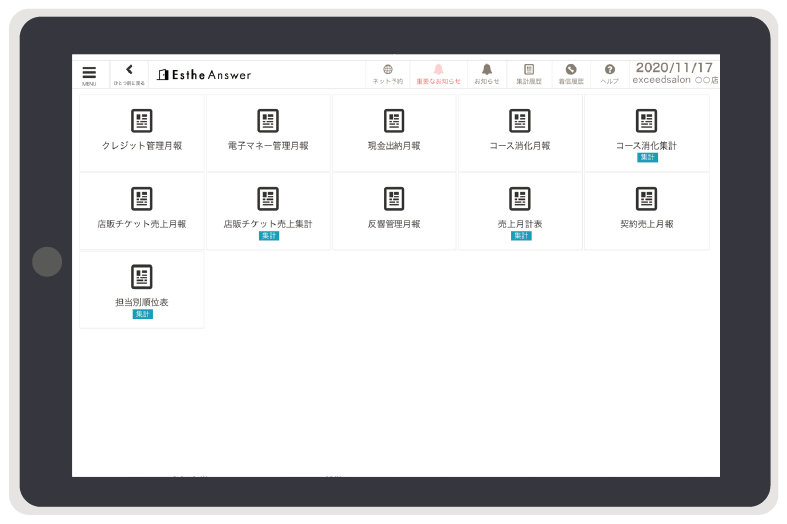This screenshot has height=524, width=787.
Task: Open ネット予約 globe icon
Action: coord(387,74)
